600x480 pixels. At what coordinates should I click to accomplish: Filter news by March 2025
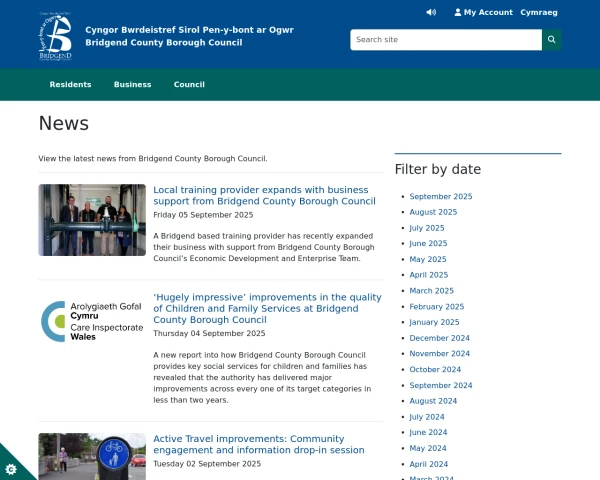(x=431, y=291)
